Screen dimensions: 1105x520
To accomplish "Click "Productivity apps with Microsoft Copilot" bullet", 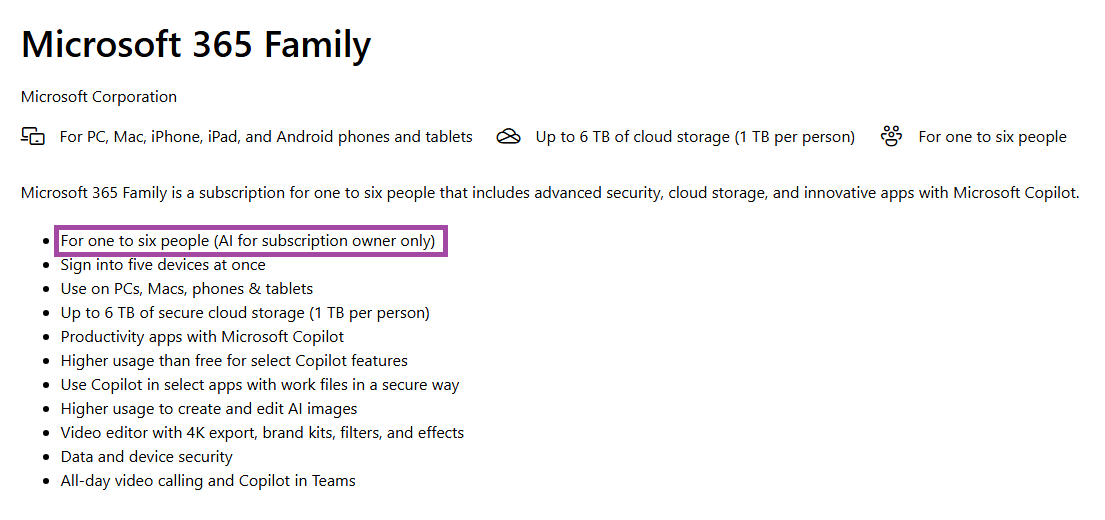I will click(x=202, y=337).
